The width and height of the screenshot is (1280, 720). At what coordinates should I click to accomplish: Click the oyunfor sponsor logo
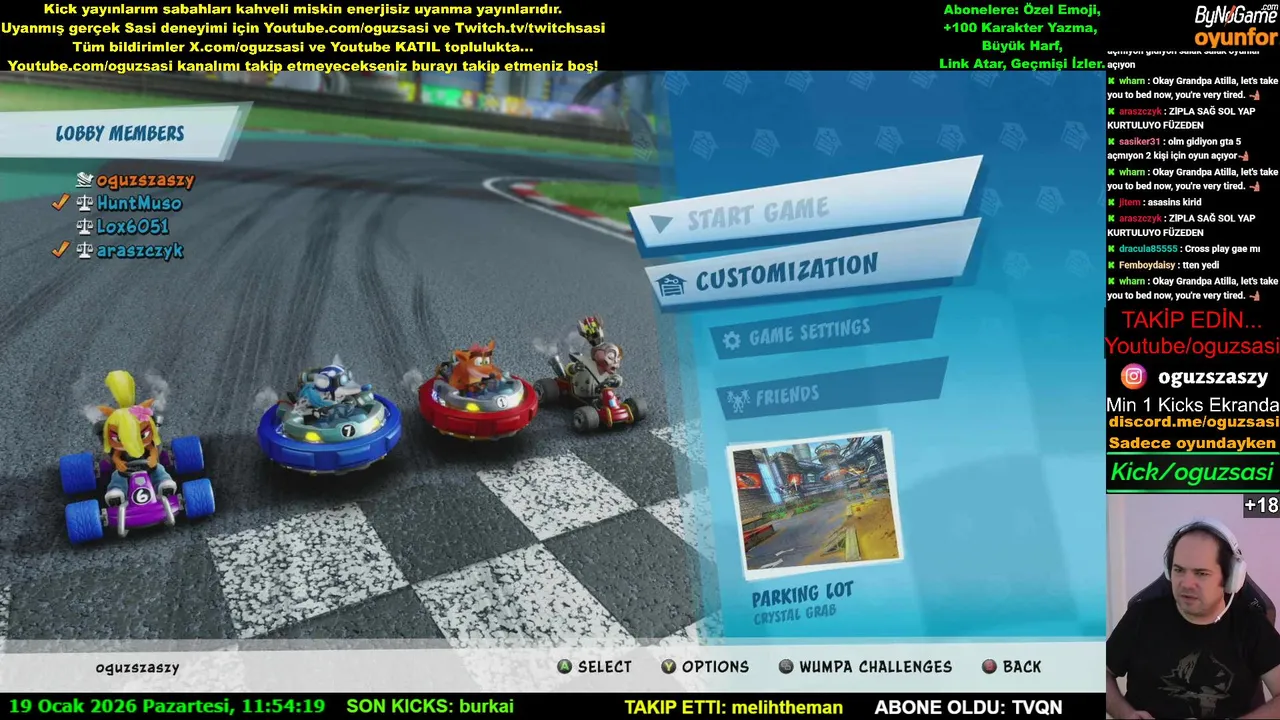1236,39
